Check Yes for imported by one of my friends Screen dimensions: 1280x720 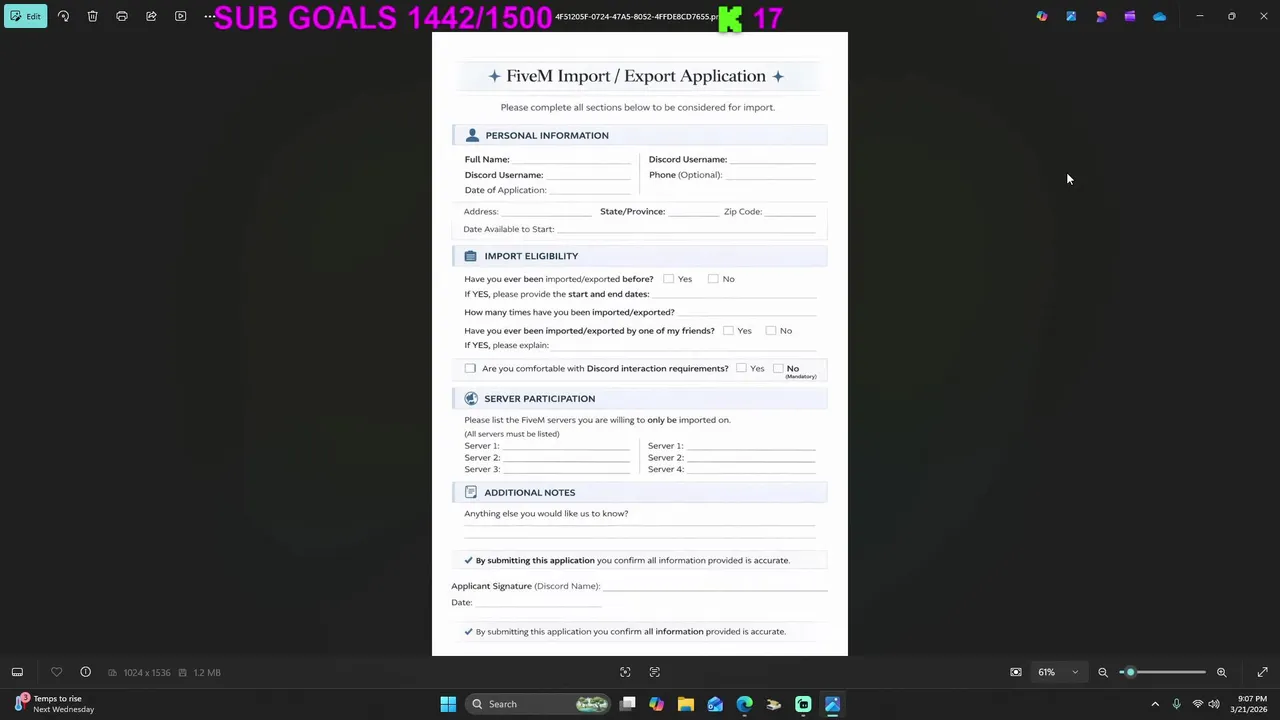pos(728,330)
